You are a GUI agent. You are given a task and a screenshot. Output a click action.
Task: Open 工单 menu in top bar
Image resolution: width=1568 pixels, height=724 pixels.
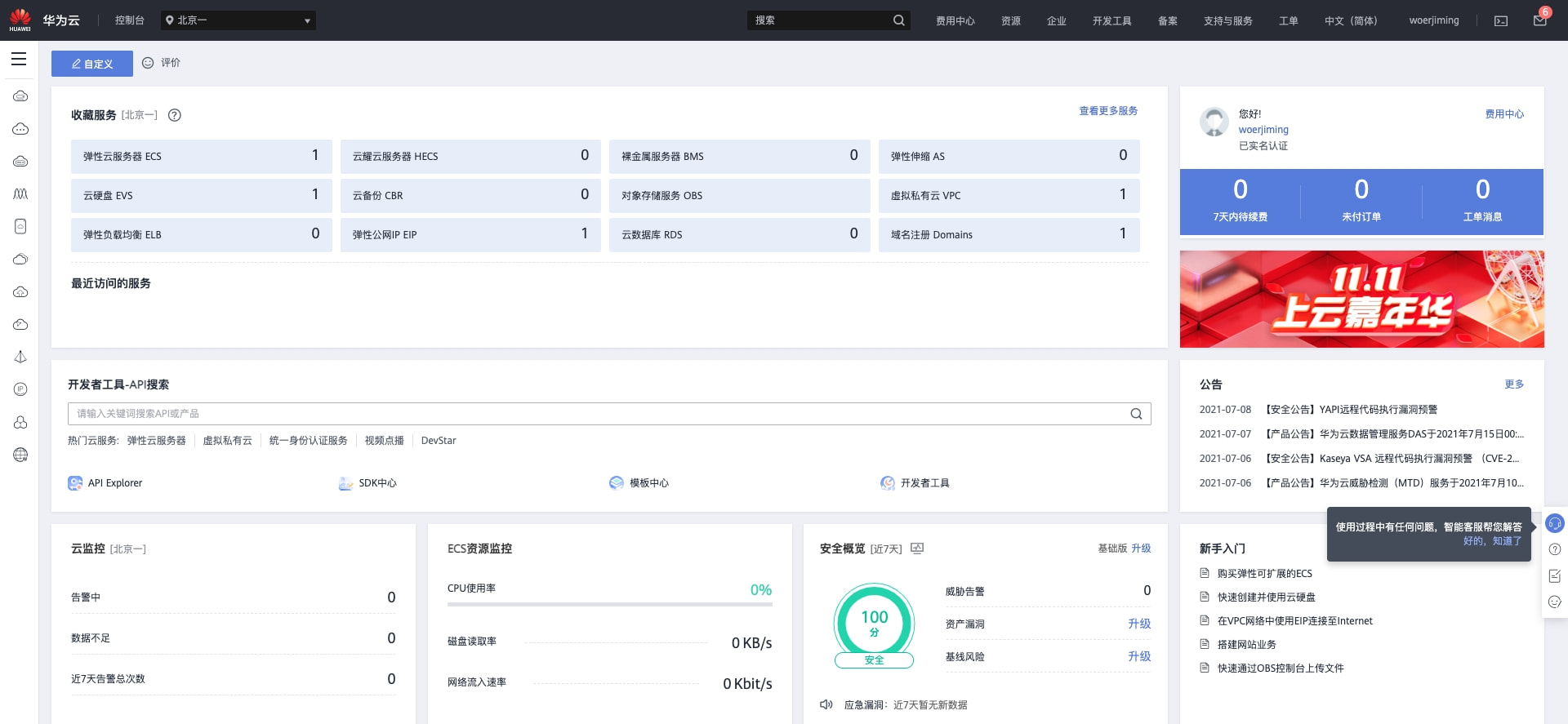coord(1289,21)
